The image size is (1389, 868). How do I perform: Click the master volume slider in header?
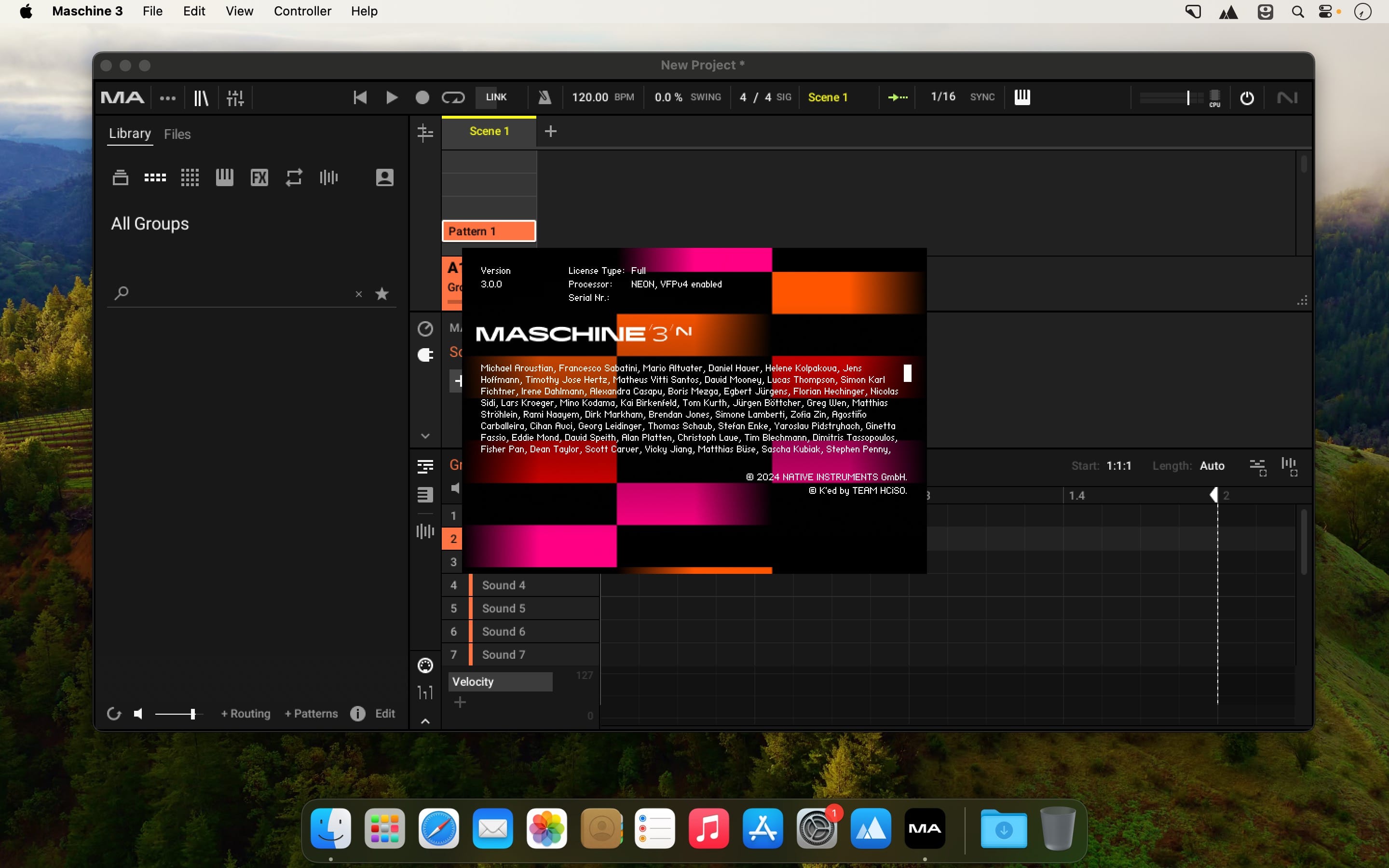(1171, 97)
